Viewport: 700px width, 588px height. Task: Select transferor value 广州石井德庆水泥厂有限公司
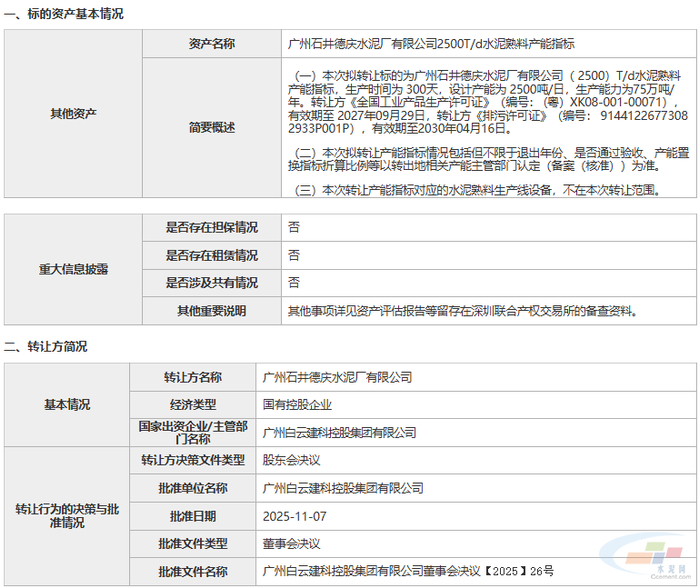[337, 378]
